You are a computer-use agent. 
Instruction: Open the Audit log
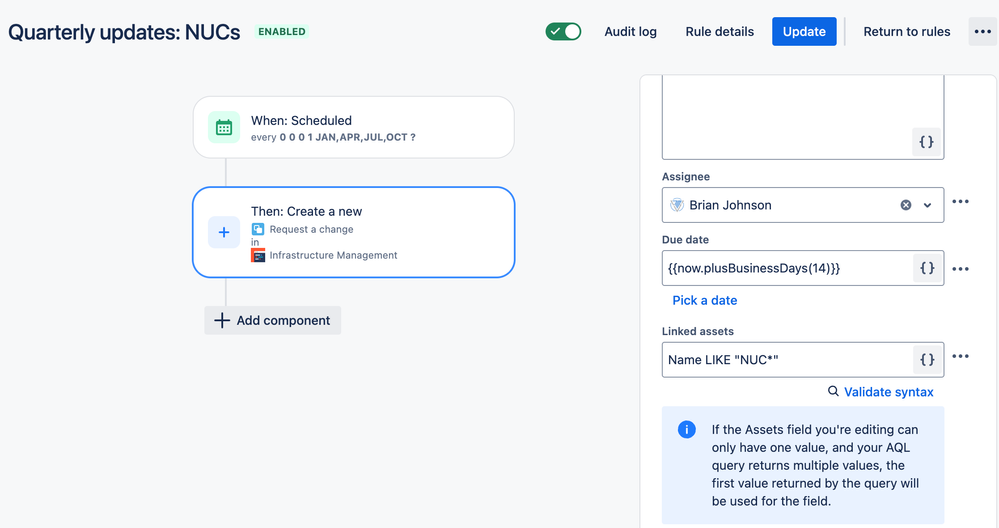click(630, 32)
